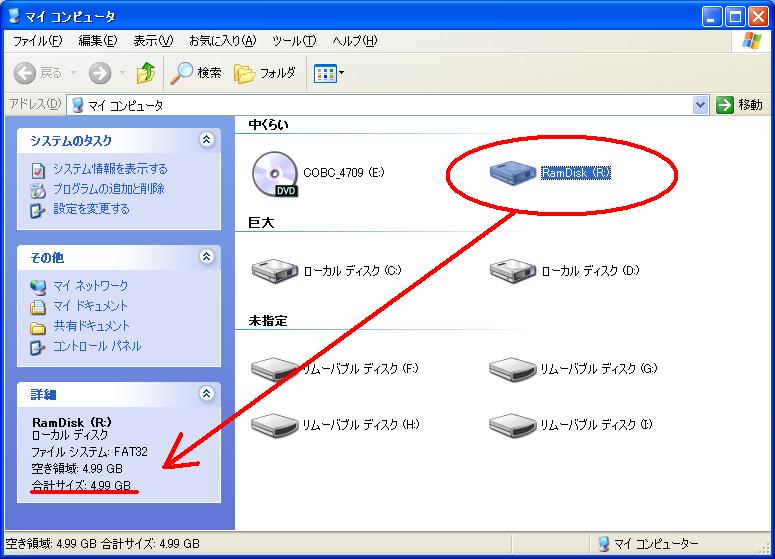775x559 pixels.
Task: Minimize the マイ コンピュータ window
Action: (x=712, y=17)
